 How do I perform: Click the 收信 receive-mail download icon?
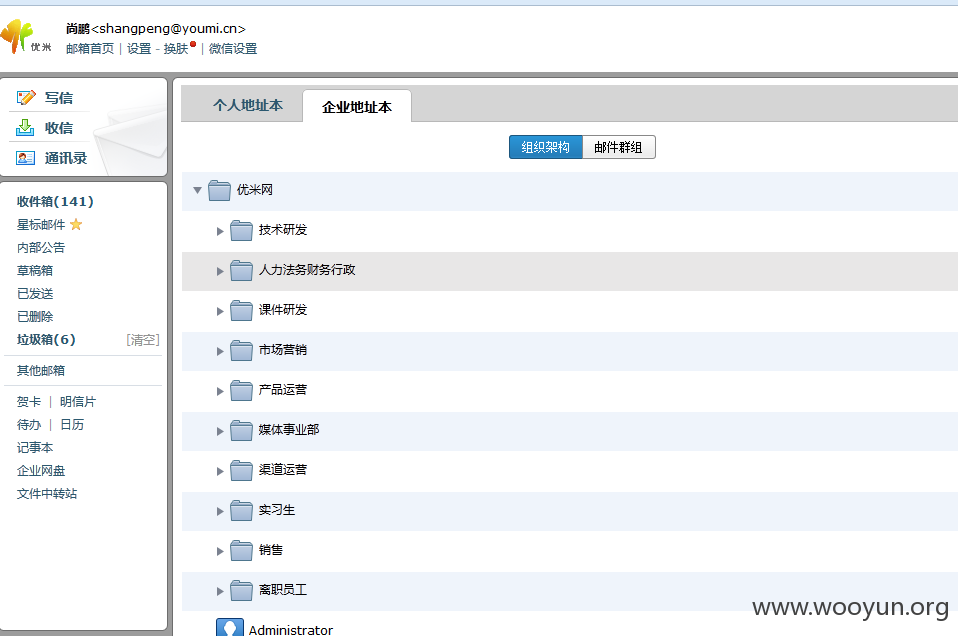[x=25, y=128]
